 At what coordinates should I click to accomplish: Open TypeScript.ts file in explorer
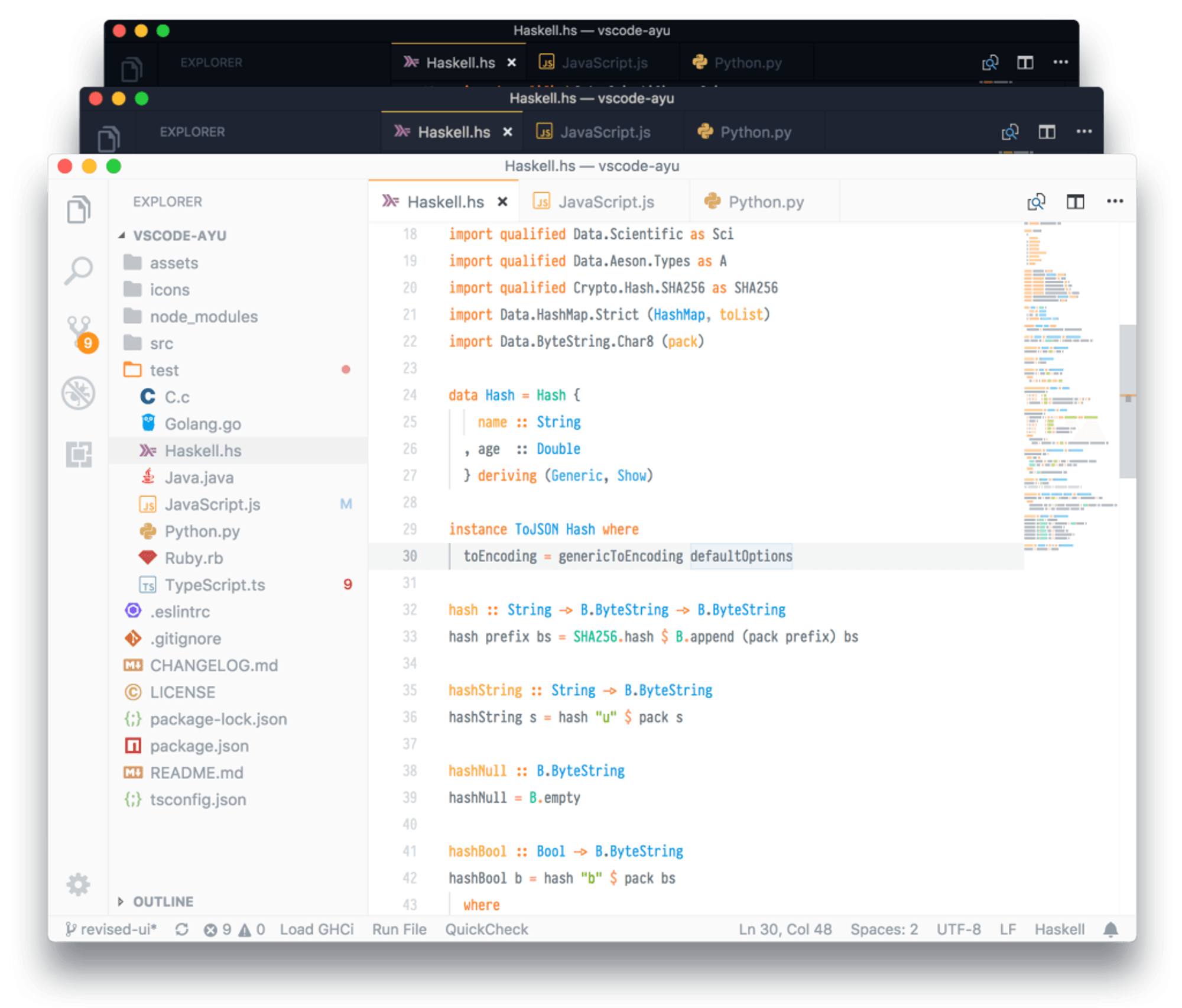pyautogui.click(x=215, y=585)
